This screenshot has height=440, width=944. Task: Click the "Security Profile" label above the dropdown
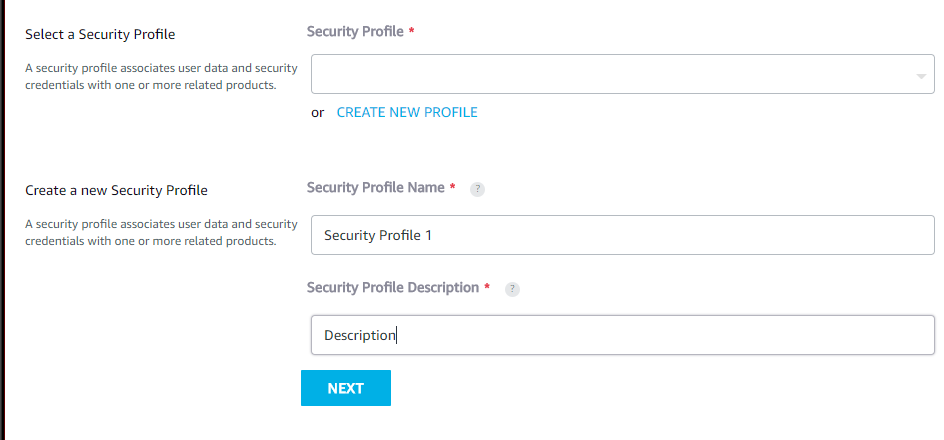(x=355, y=31)
